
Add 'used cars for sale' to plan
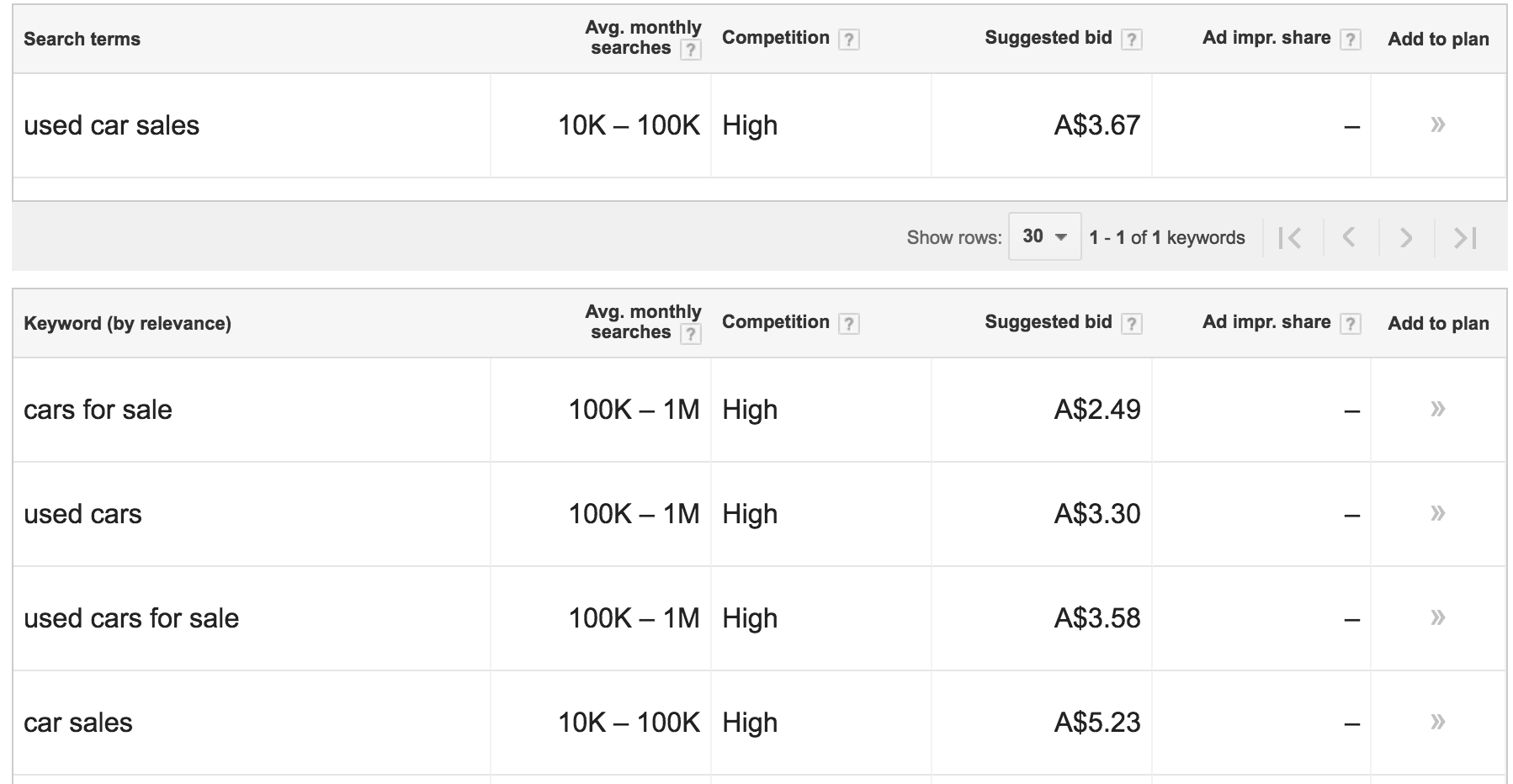[1437, 617]
